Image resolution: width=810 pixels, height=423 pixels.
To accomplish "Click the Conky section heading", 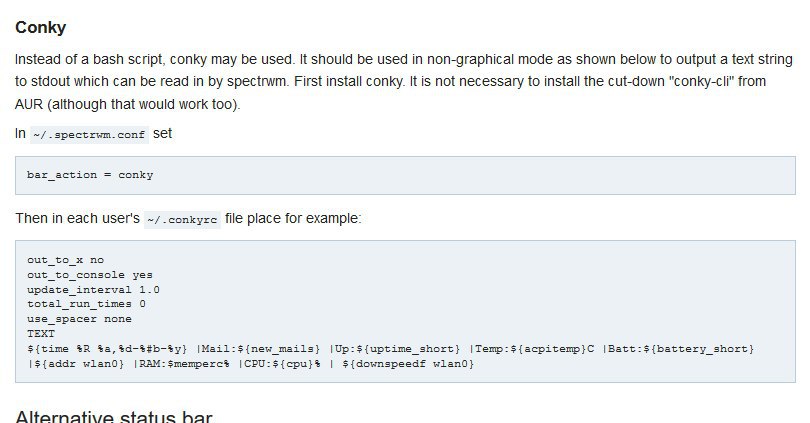I will tap(40, 27).
